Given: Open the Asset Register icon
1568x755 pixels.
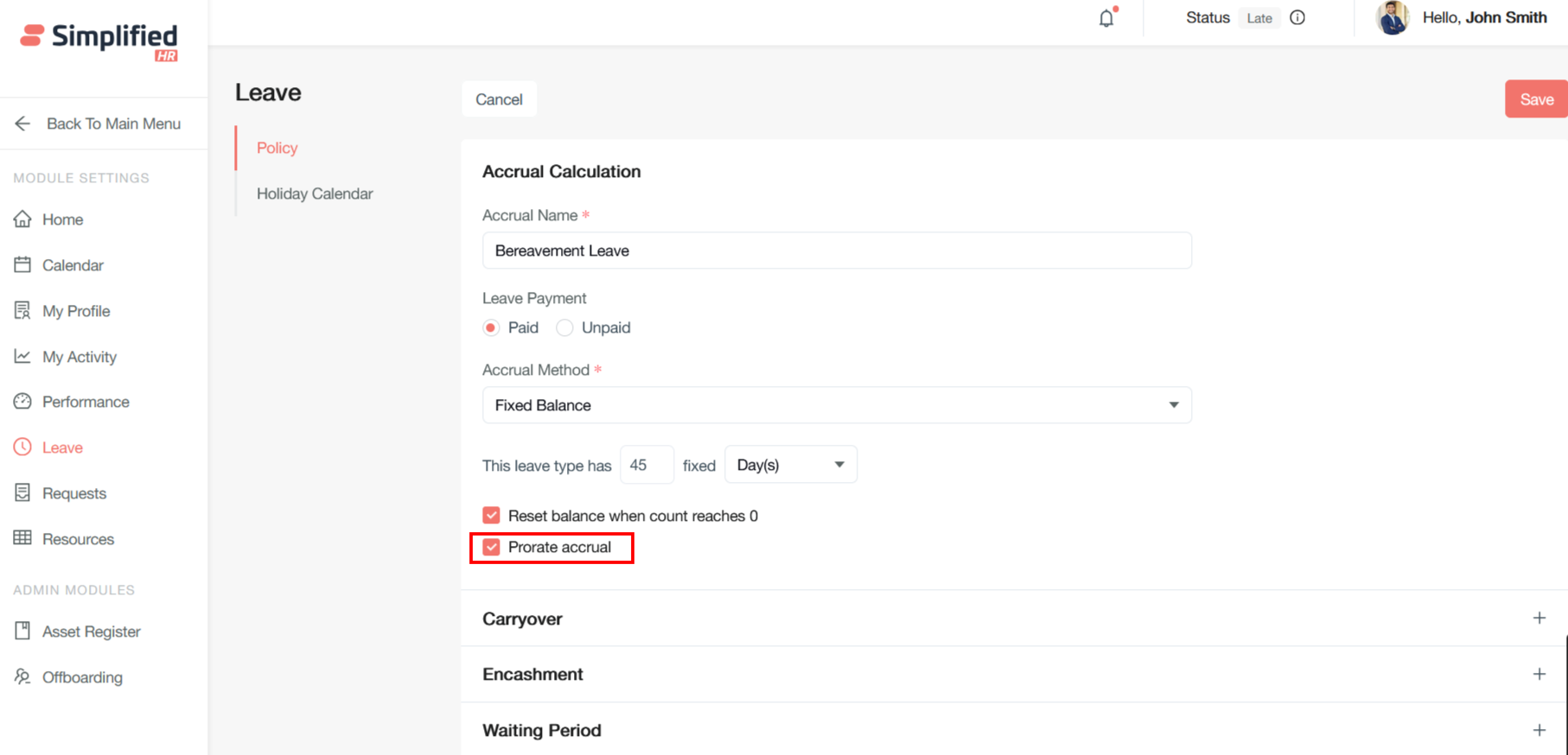Looking at the screenshot, I should [22, 631].
